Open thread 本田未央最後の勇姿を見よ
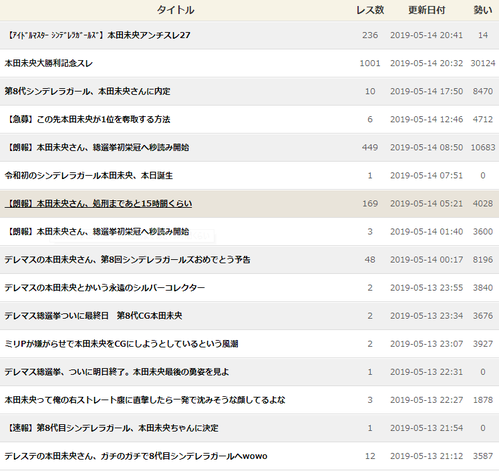The width and height of the screenshot is (499, 471). 117,371
